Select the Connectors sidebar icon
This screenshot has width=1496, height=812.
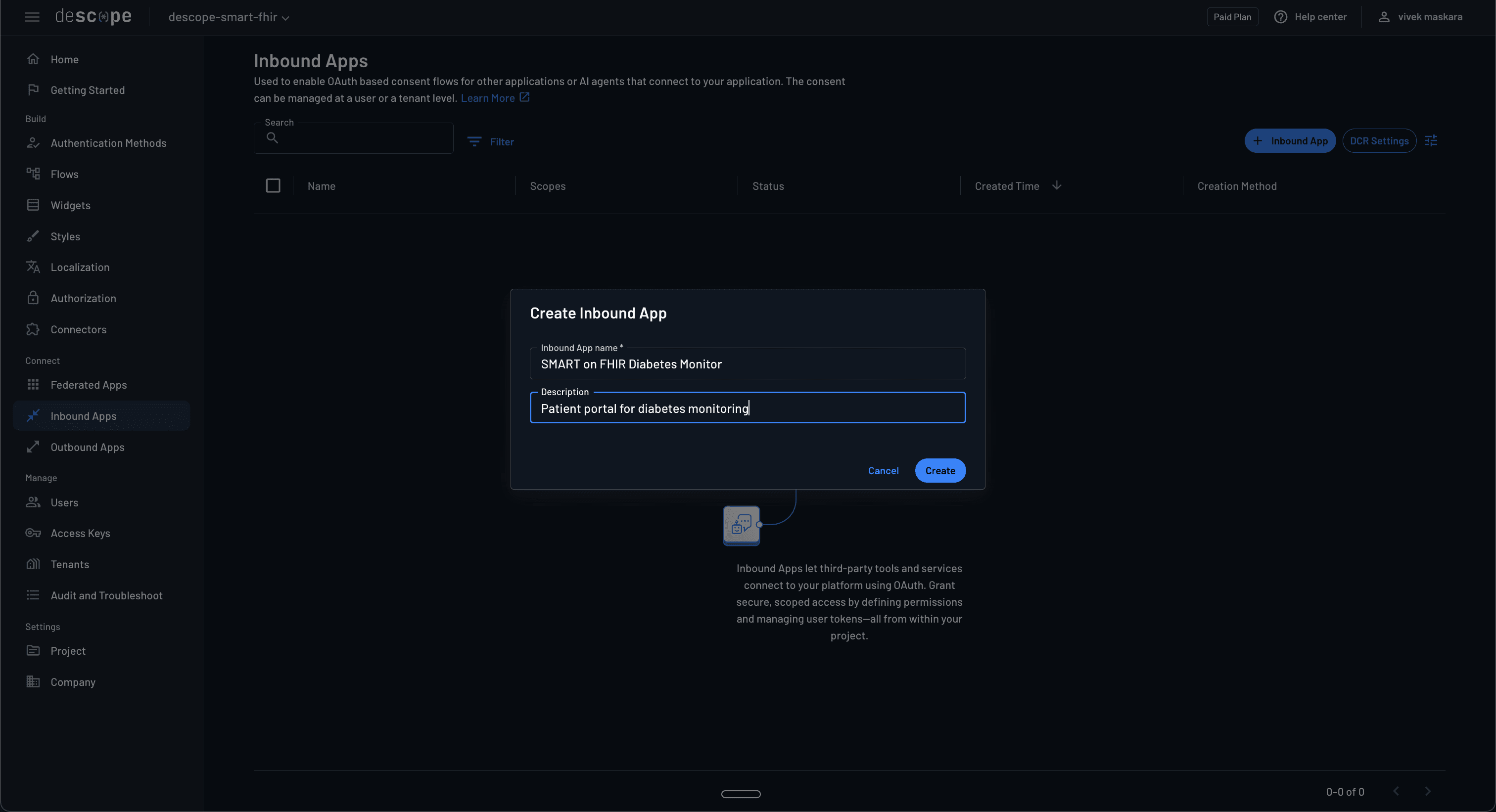coord(33,329)
